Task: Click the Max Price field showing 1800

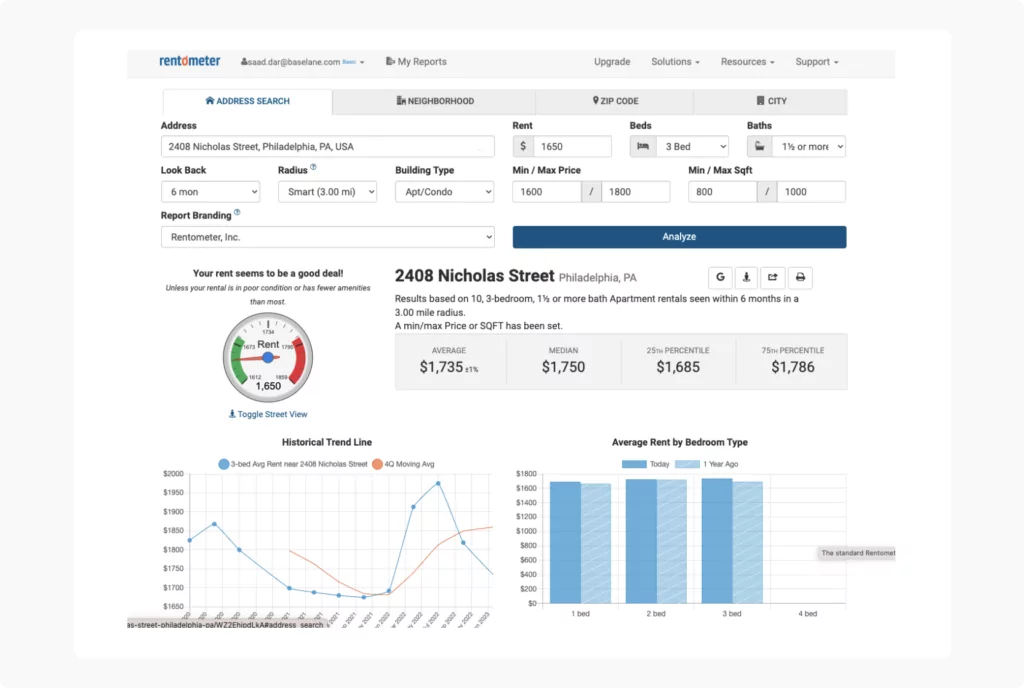Action: click(635, 192)
